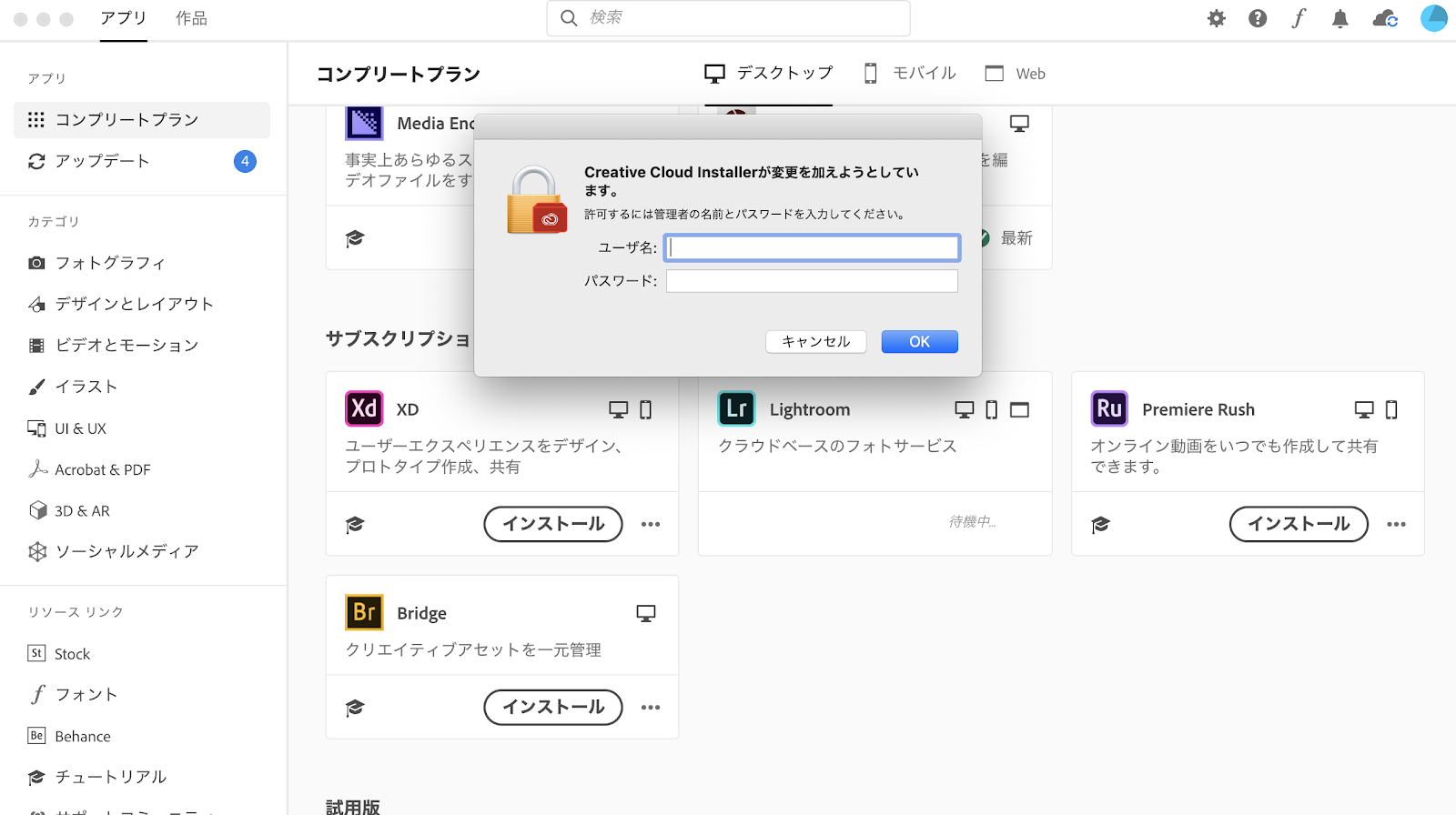This screenshot has width=1456, height=815.
Task: Install XD
Action: pos(553,524)
